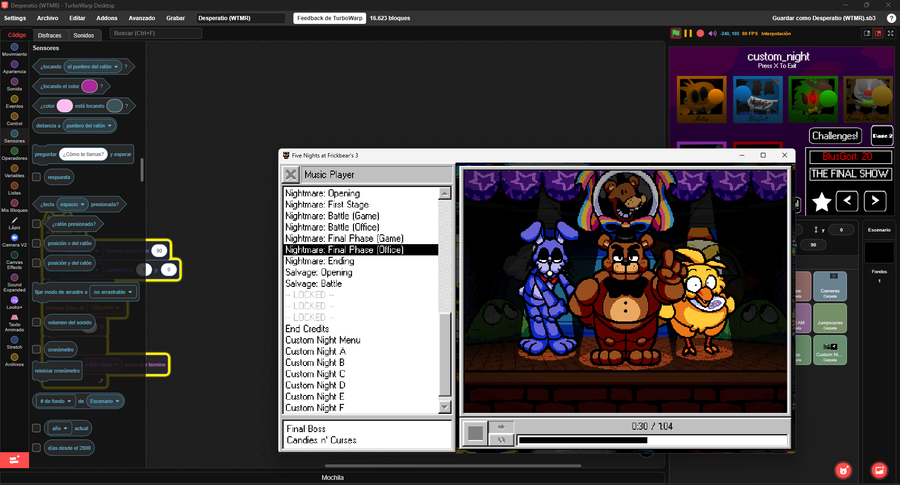
Task: Open the Addons menu
Action: click(107, 18)
